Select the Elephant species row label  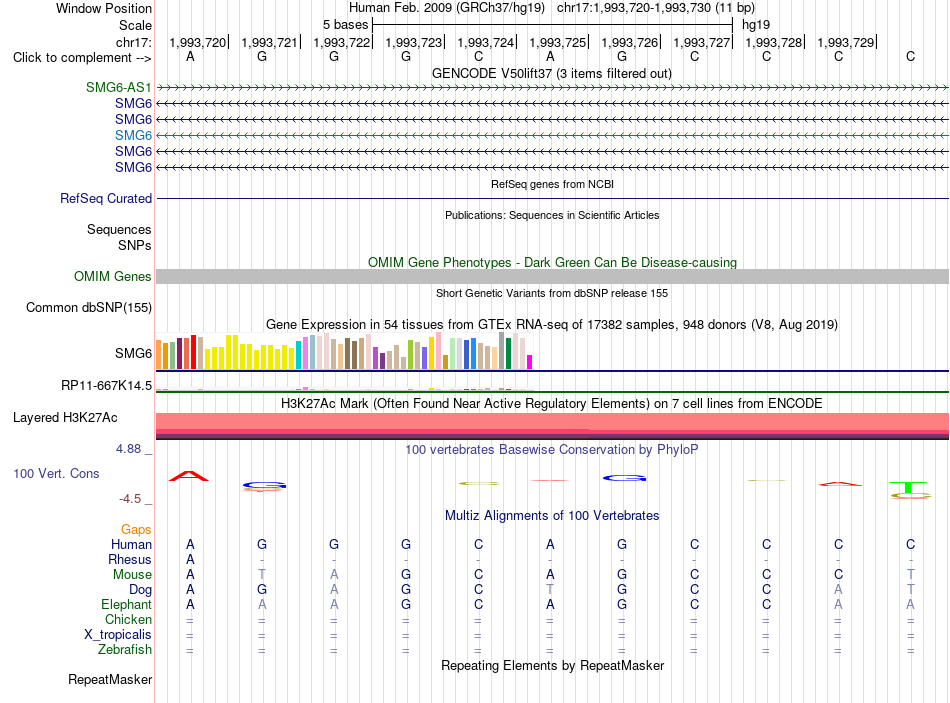(126, 604)
